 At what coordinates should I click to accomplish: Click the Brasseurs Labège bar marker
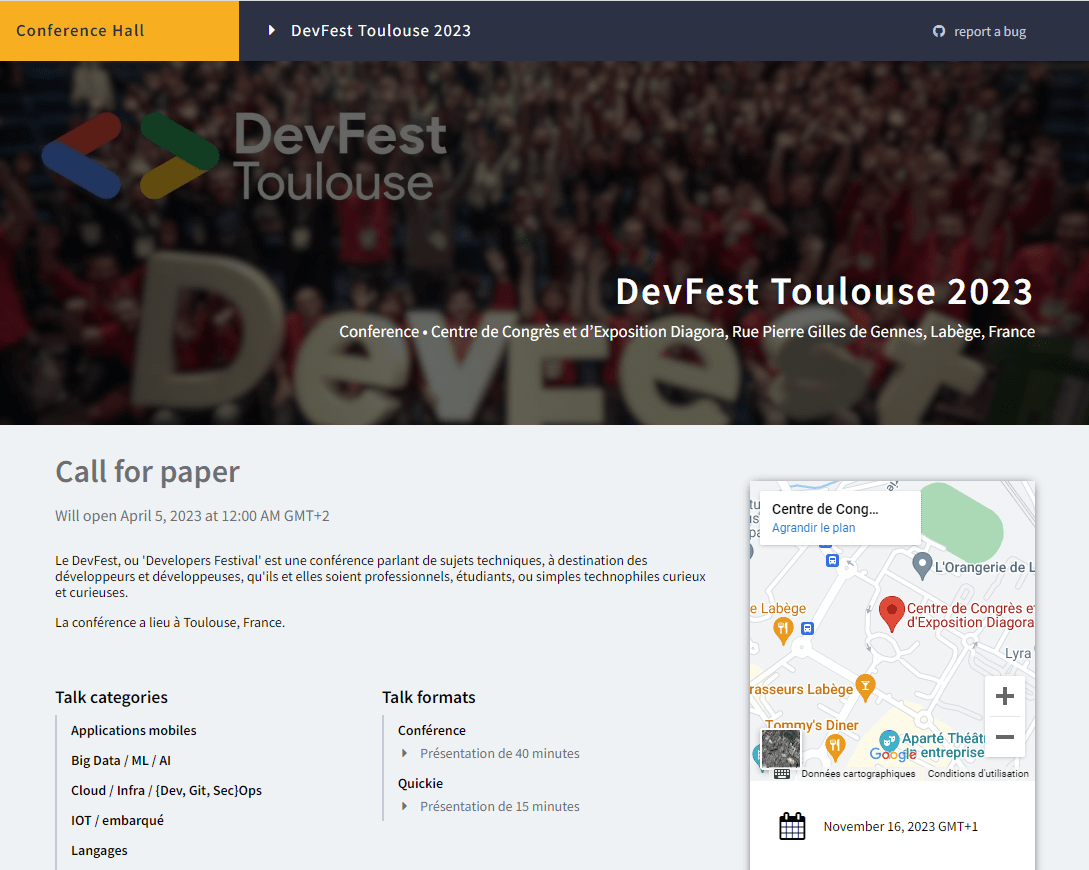tap(865, 687)
